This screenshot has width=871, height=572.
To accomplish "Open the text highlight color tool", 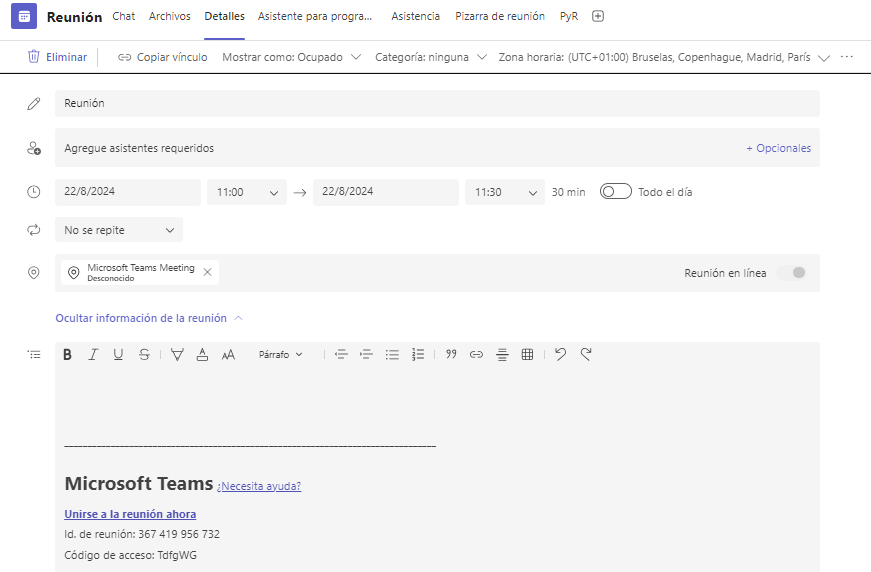I will pos(177,354).
